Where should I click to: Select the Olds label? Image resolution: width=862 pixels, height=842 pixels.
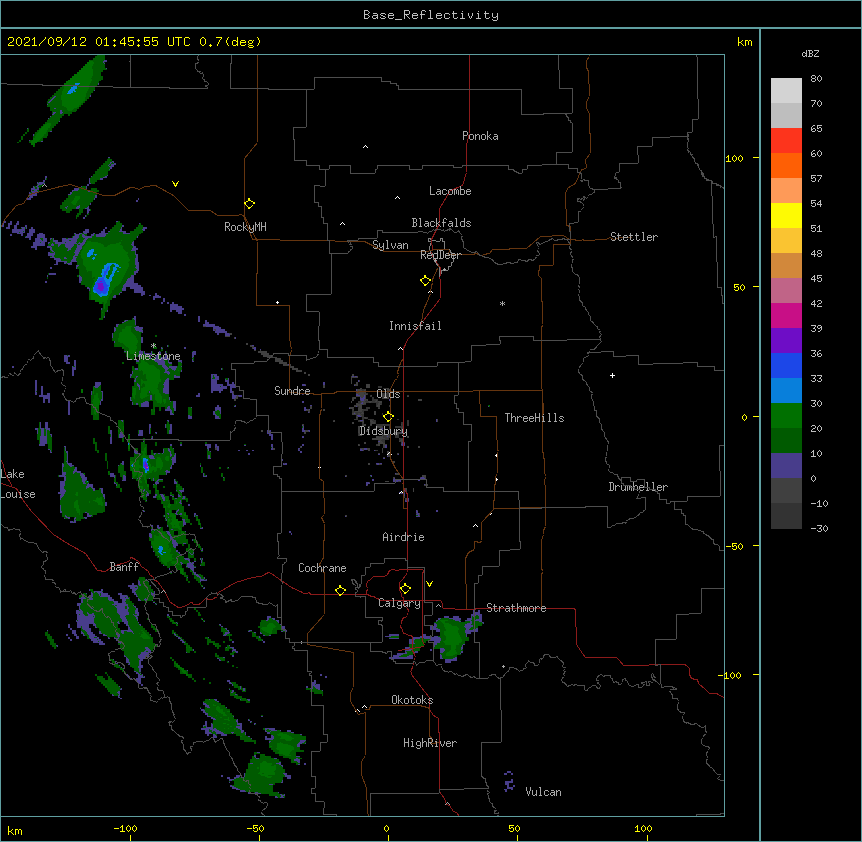tap(388, 394)
